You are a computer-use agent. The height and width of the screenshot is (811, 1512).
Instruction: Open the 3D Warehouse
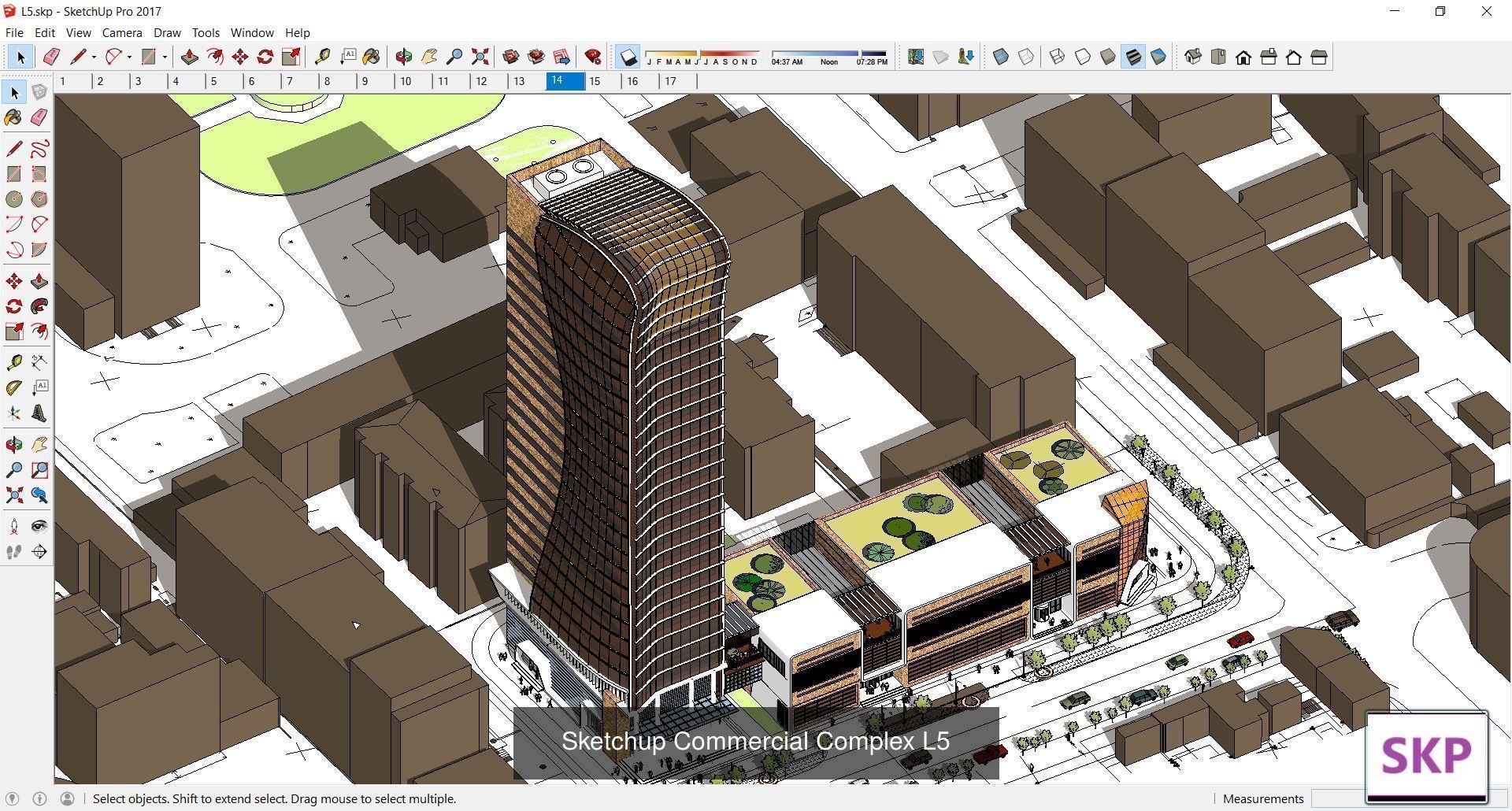tap(511, 57)
